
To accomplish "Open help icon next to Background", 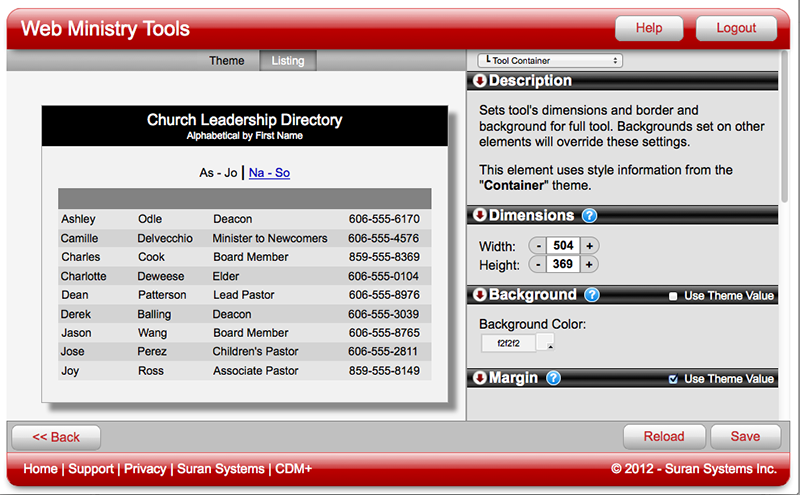I will (x=592, y=295).
